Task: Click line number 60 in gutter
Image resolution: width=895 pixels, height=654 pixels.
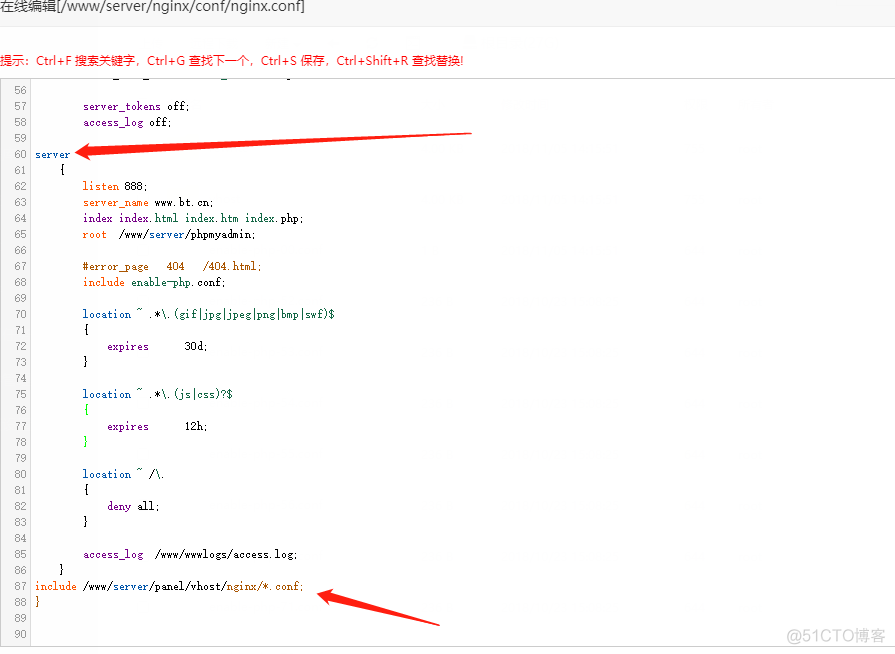Action: 20,155
